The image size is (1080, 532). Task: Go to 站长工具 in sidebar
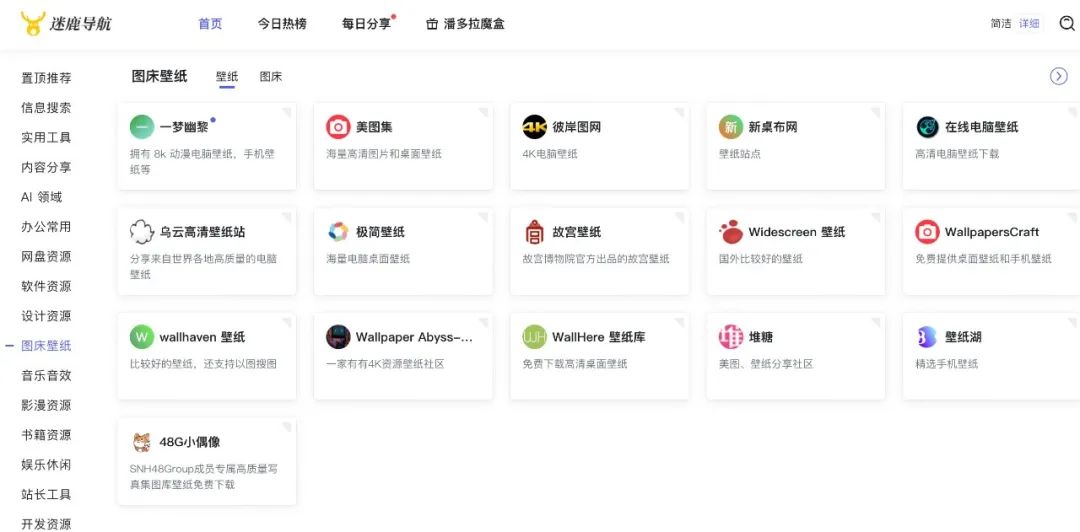[x=46, y=494]
